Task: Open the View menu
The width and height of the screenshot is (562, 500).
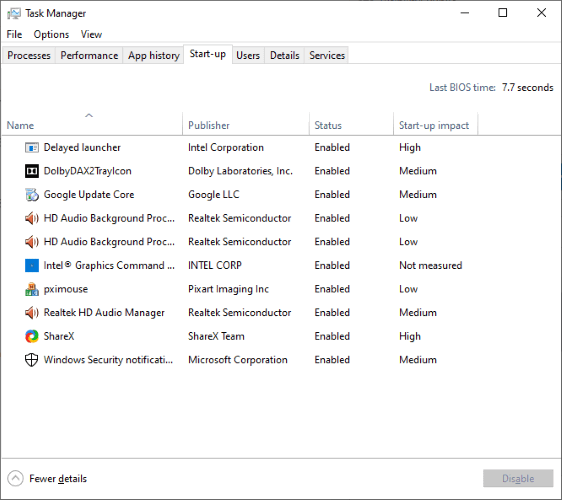Action: coord(91,34)
